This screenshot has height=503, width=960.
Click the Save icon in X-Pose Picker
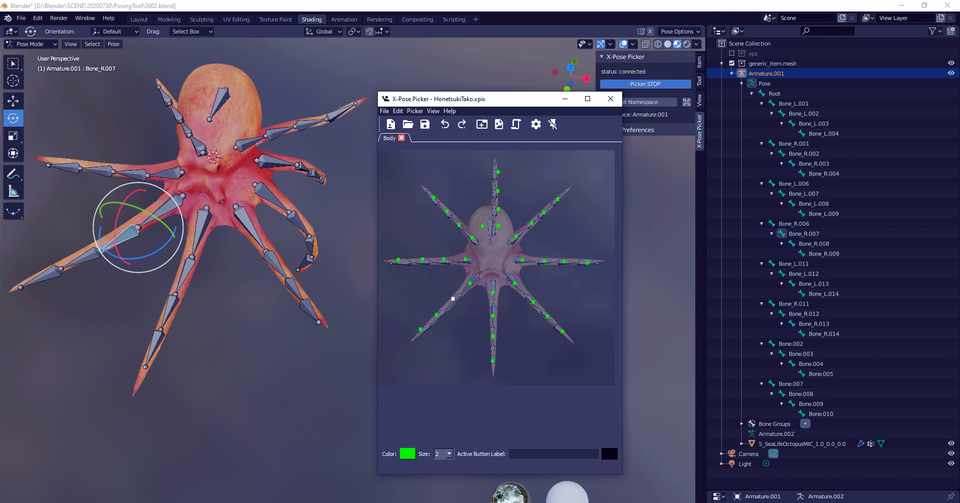425,124
